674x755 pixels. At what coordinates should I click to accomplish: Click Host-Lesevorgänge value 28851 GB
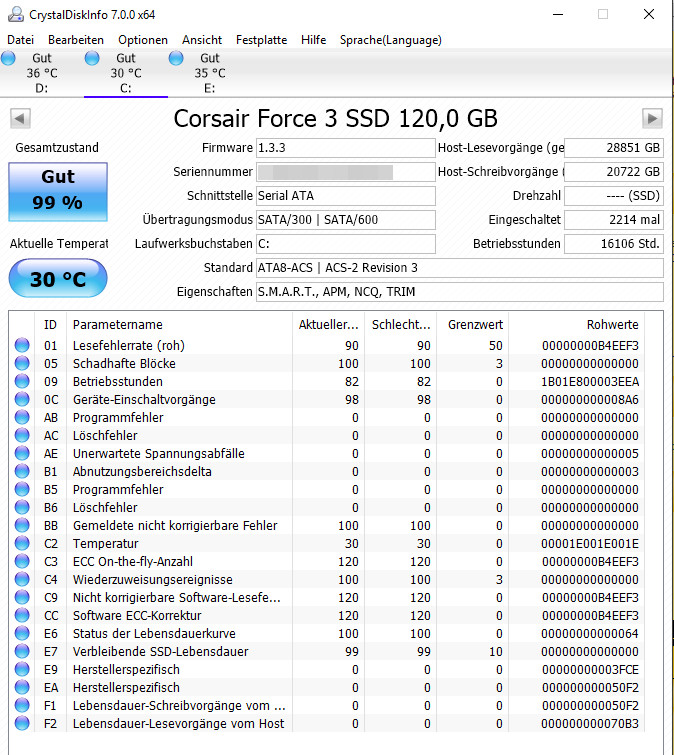(x=614, y=148)
